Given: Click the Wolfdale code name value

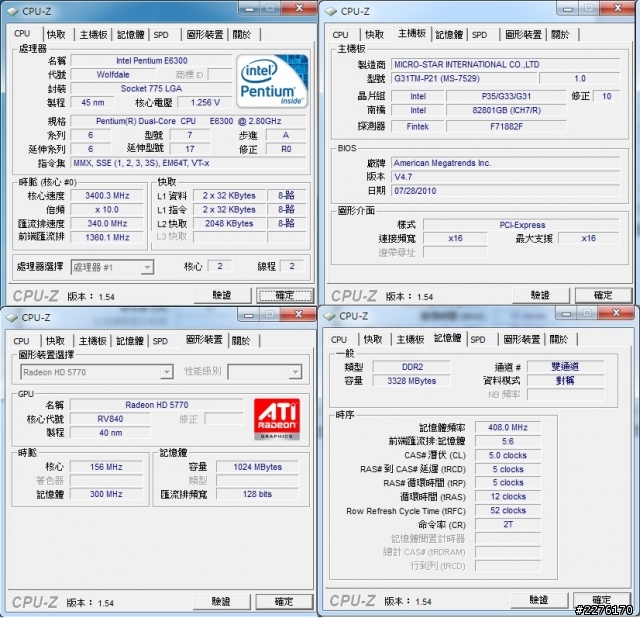Looking at the screenshot, I should point(113,75).
